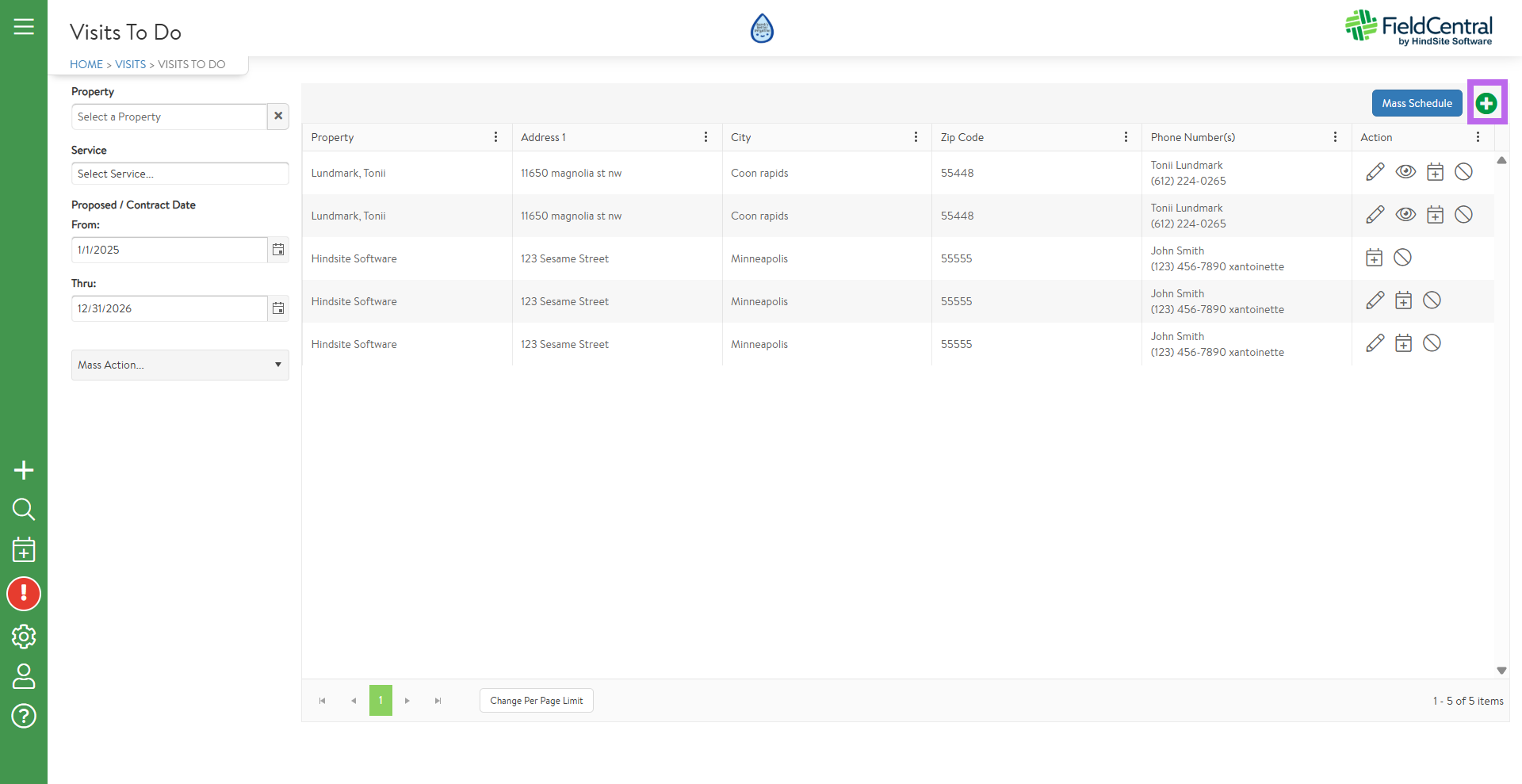Open the settings gear in sidebar
Viewport: 1522px width, 784px height.
point(24,637)
